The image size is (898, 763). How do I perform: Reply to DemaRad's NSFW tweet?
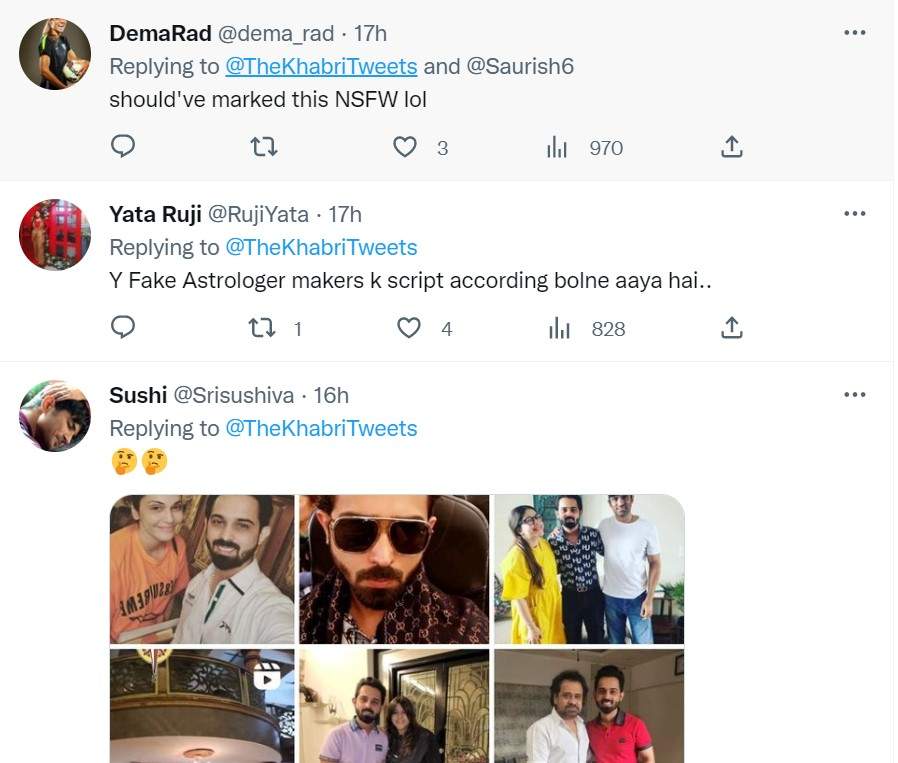click(x=123, y=147)
